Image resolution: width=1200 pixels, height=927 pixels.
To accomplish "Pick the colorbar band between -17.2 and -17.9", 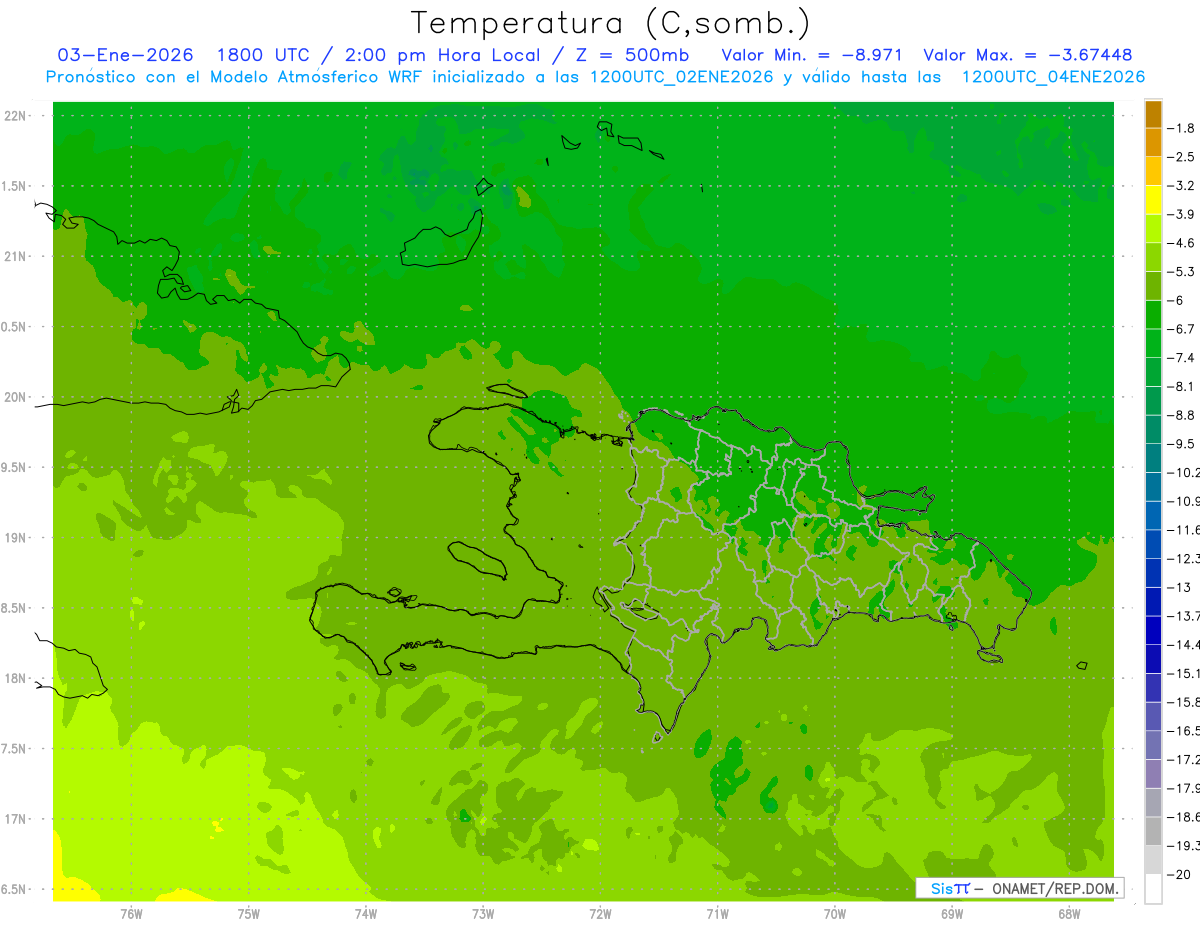I will click(x=1153, y=774).
